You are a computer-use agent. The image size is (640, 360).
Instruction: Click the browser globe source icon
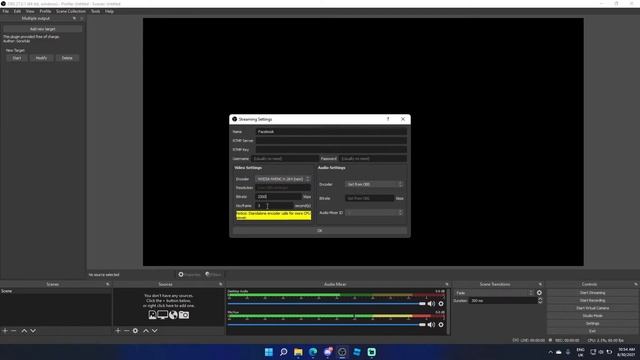tap(173, 315)
